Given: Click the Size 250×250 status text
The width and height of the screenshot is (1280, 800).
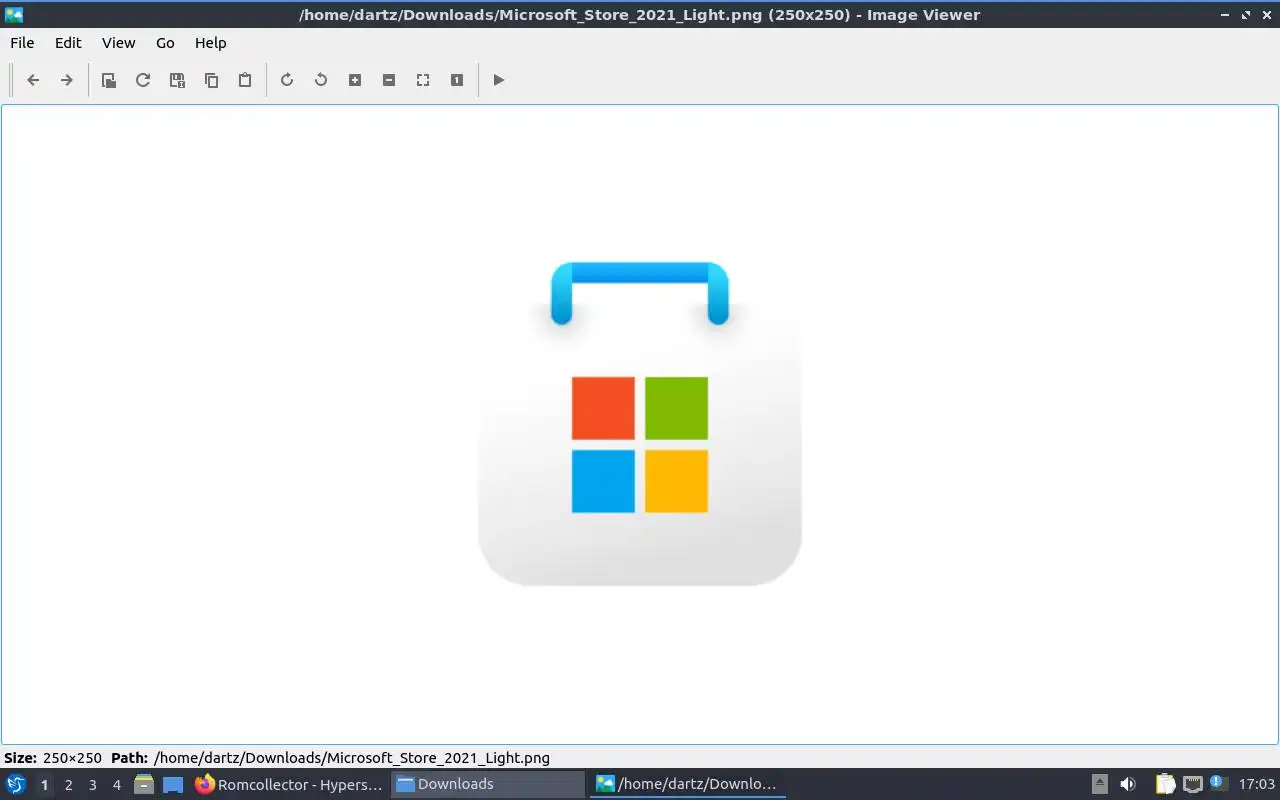Looking at the screenshot, I should [53, 758].
